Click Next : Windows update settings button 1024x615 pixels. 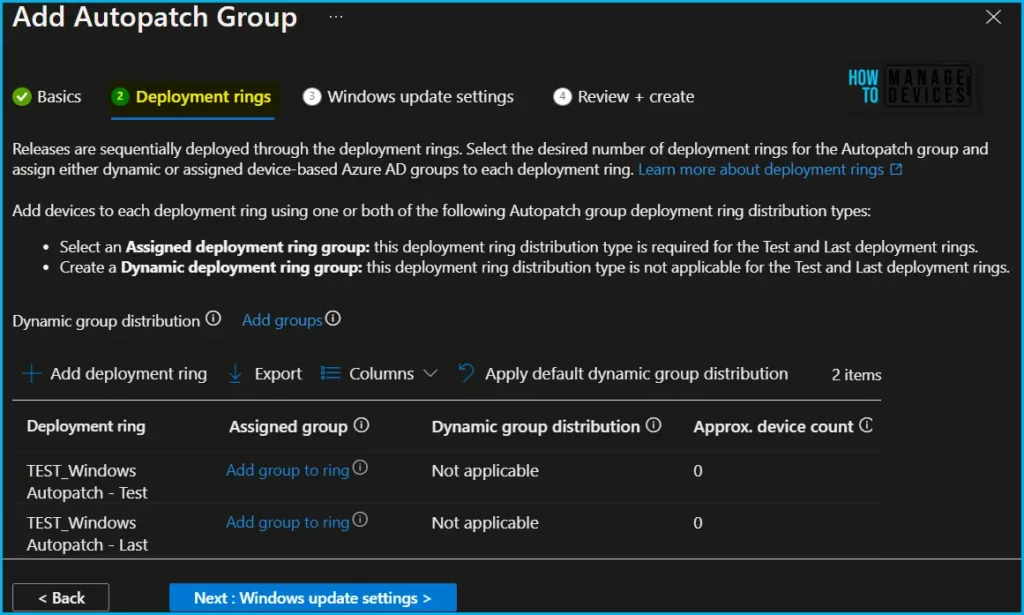[313, 597]
